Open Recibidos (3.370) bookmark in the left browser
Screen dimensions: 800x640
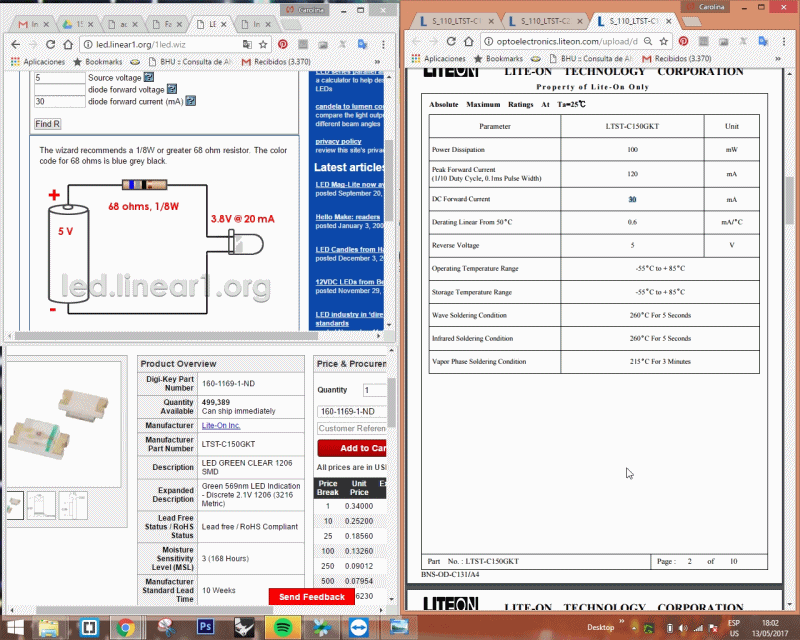click(276, 62)
